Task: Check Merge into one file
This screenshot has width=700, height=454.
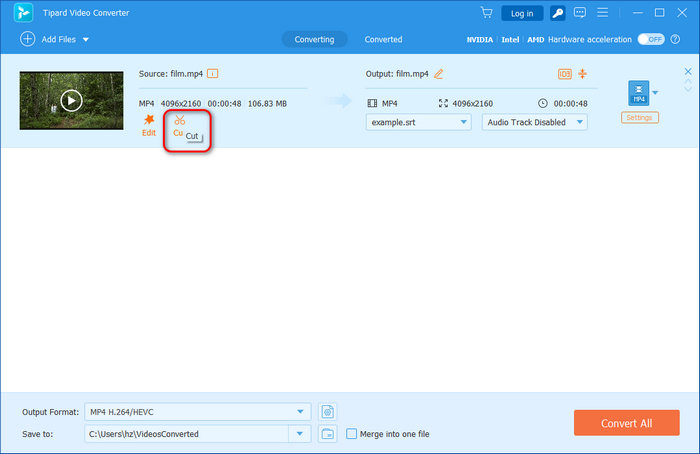Action: 351,434
